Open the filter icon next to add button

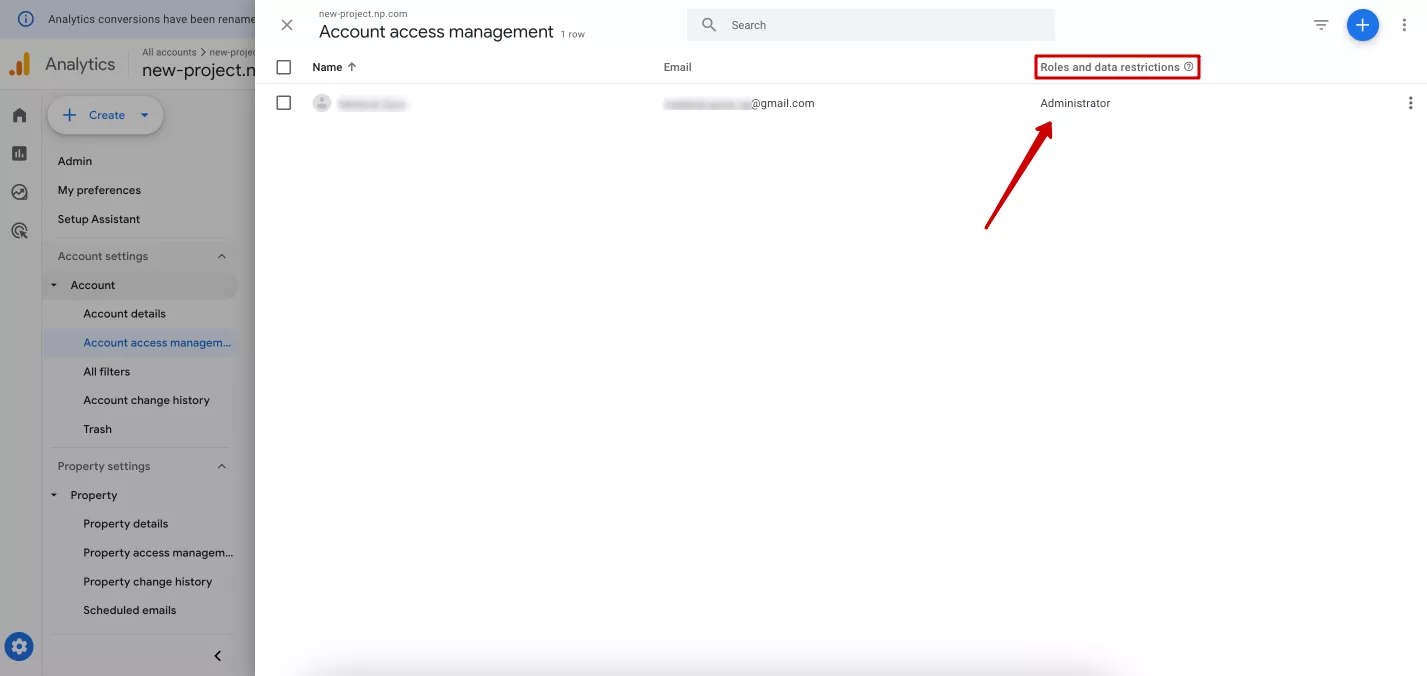1321,25
